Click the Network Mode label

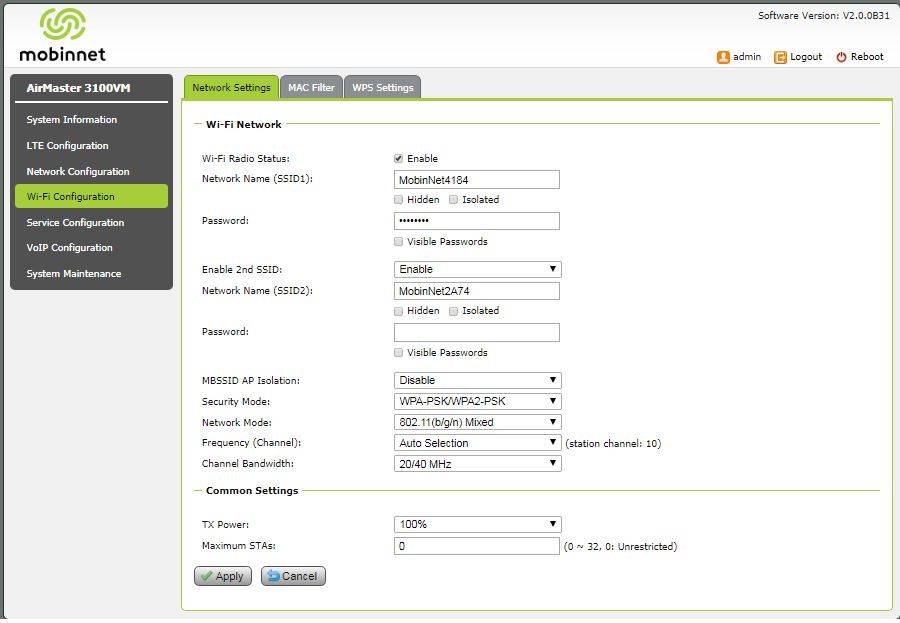click(x=236, y=423)
